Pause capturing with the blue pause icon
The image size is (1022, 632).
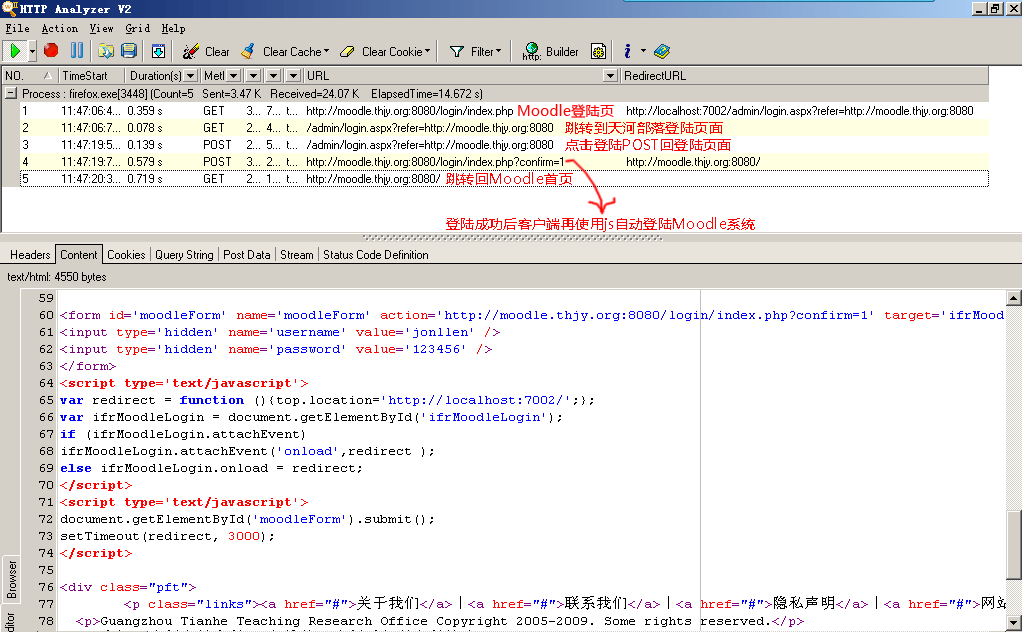click(x=77, y=51)
